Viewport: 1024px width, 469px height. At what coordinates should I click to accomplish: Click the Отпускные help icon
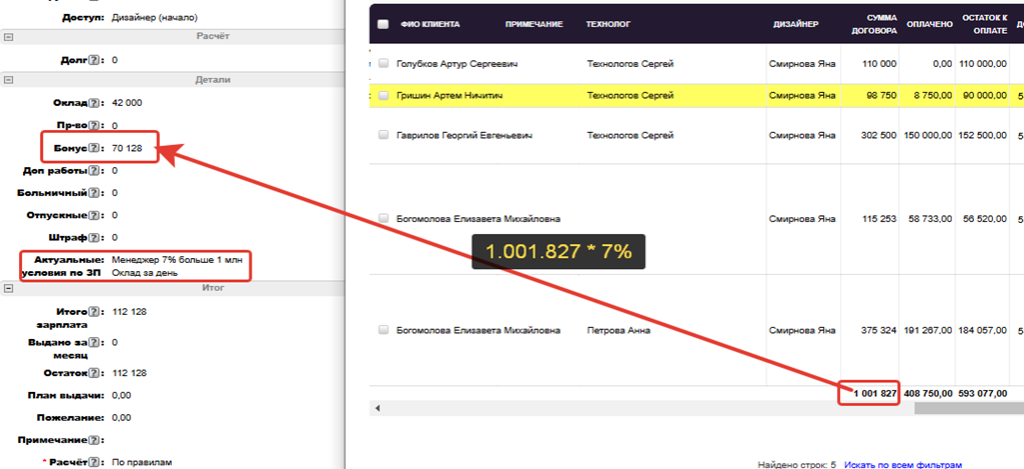(95, 215)
